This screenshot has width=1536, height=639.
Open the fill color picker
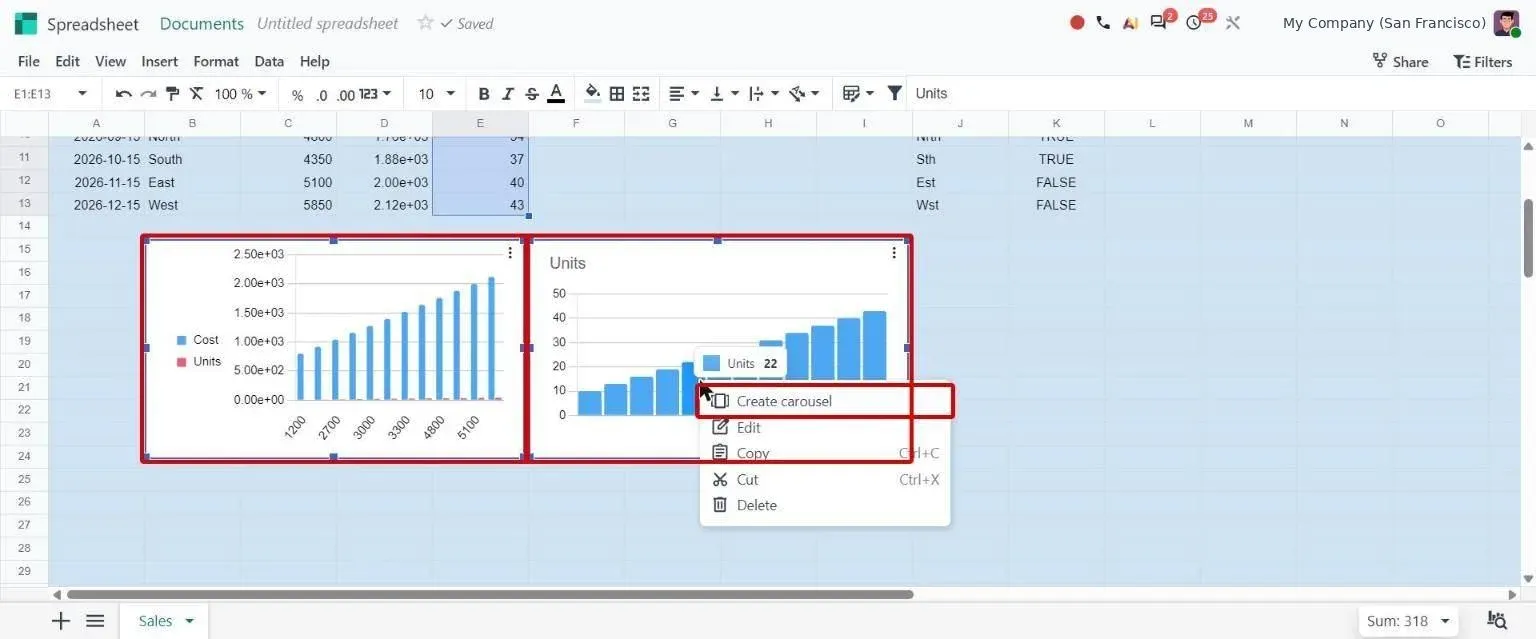click(592, 94)
